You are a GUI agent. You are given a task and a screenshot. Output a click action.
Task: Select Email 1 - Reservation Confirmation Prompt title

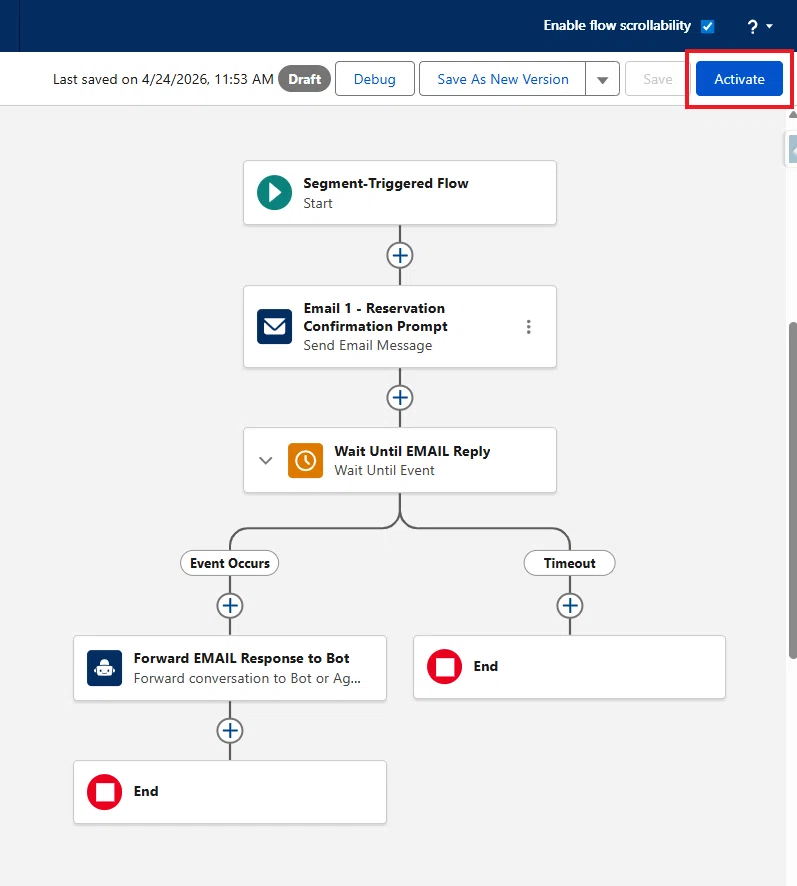[x=375, y=317]
